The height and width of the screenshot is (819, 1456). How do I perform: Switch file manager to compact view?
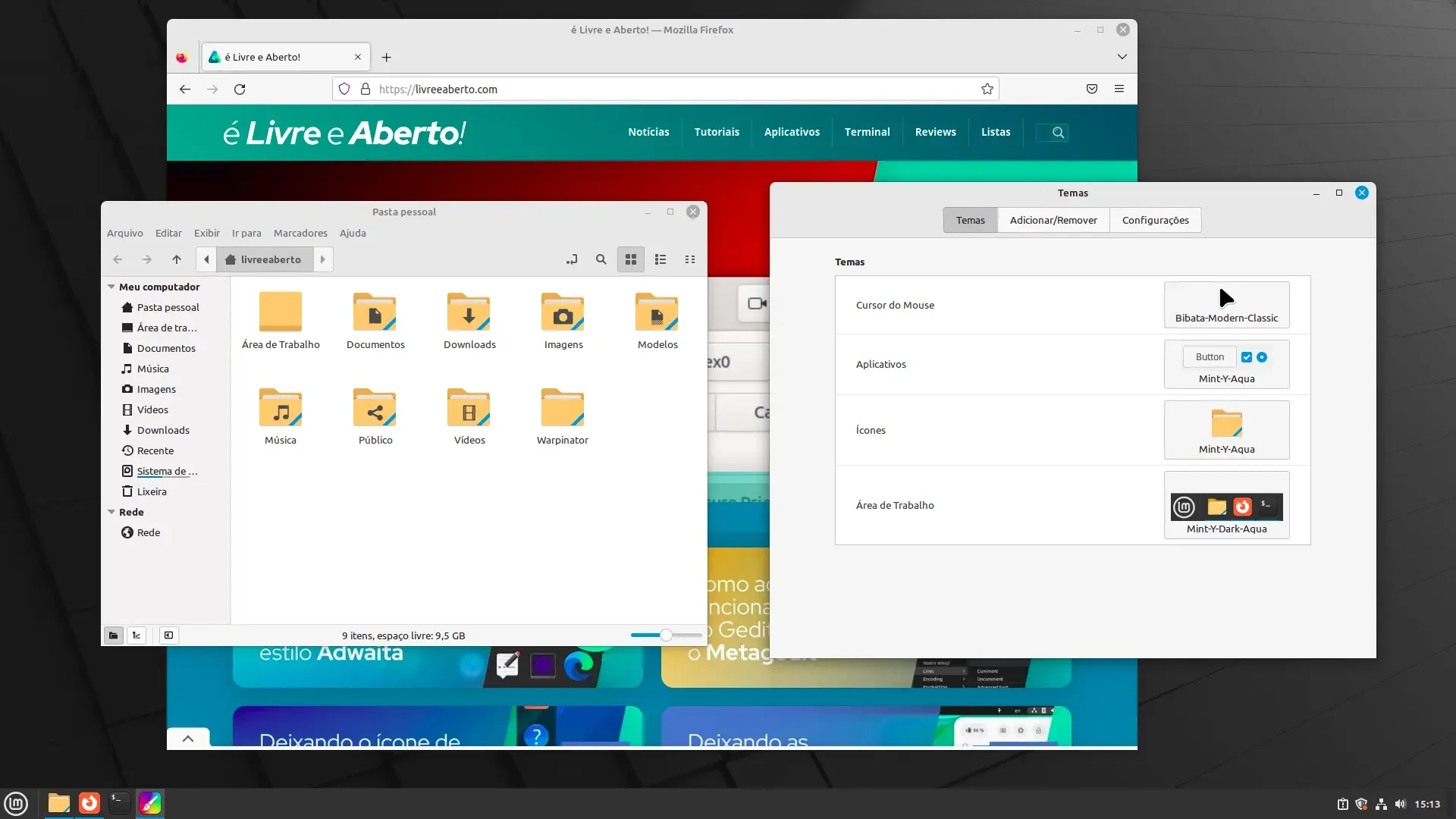click(x=690, y=259)
